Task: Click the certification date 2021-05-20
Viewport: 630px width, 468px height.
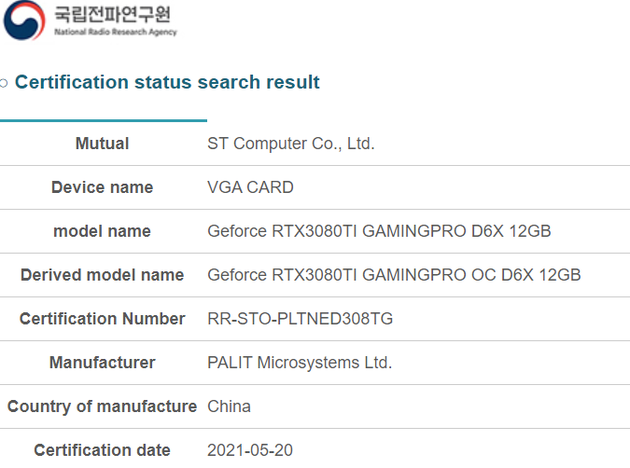Action: 250,451
